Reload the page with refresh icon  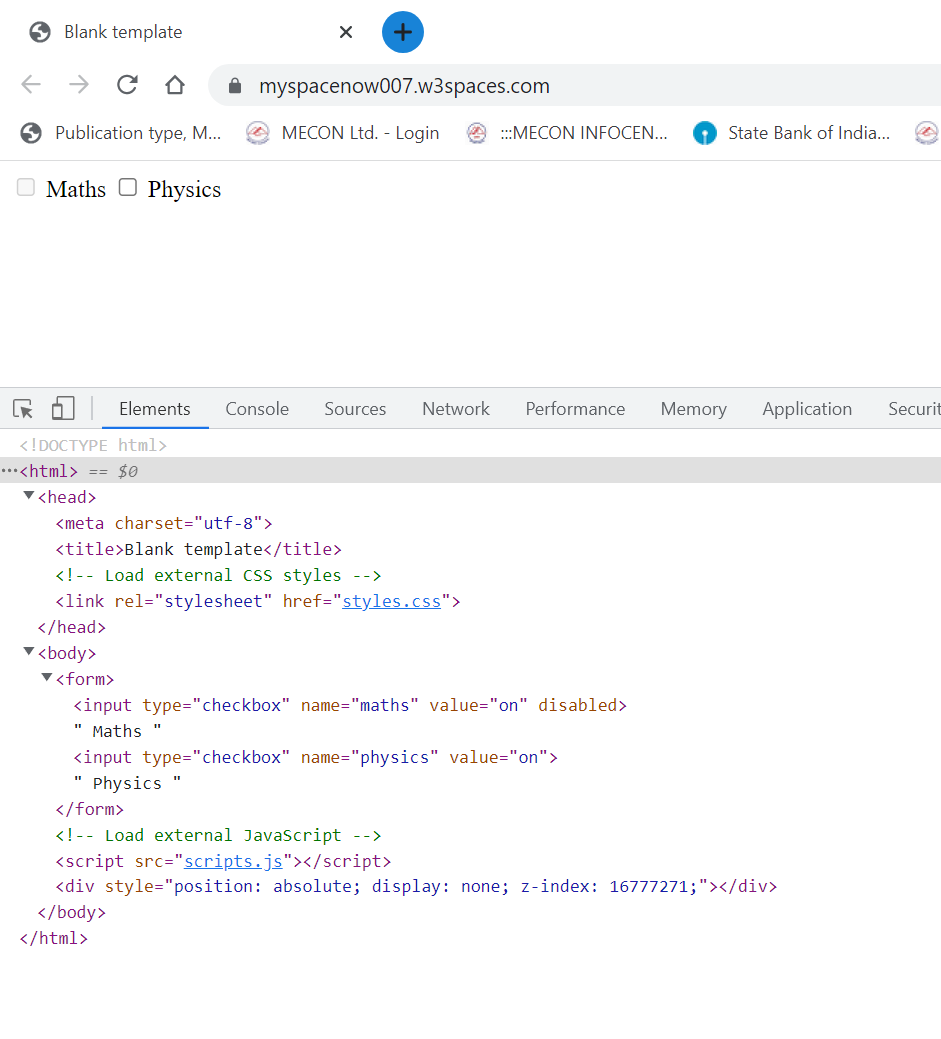click(127, 85)
